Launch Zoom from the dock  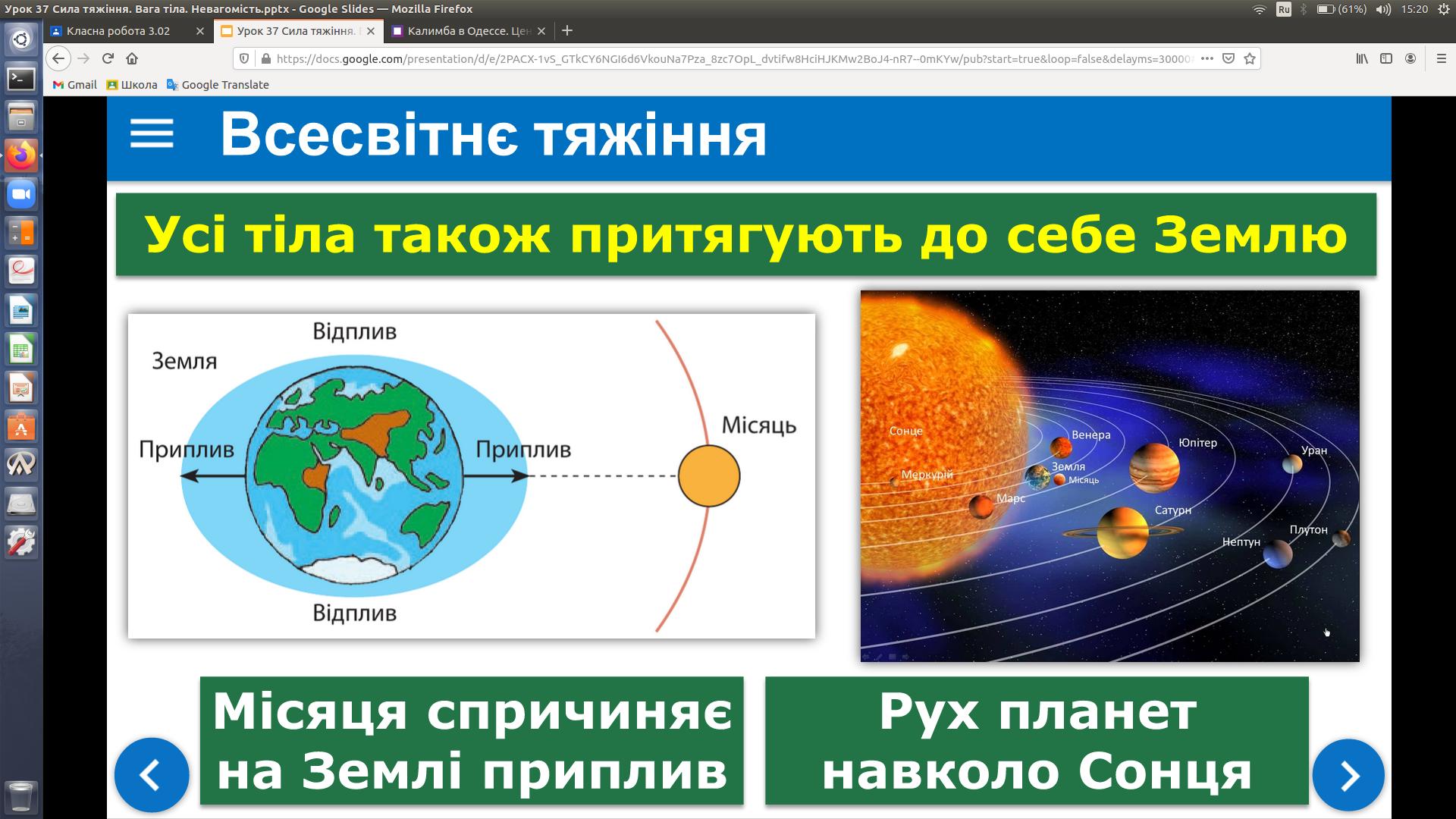(x=21, y=195)
